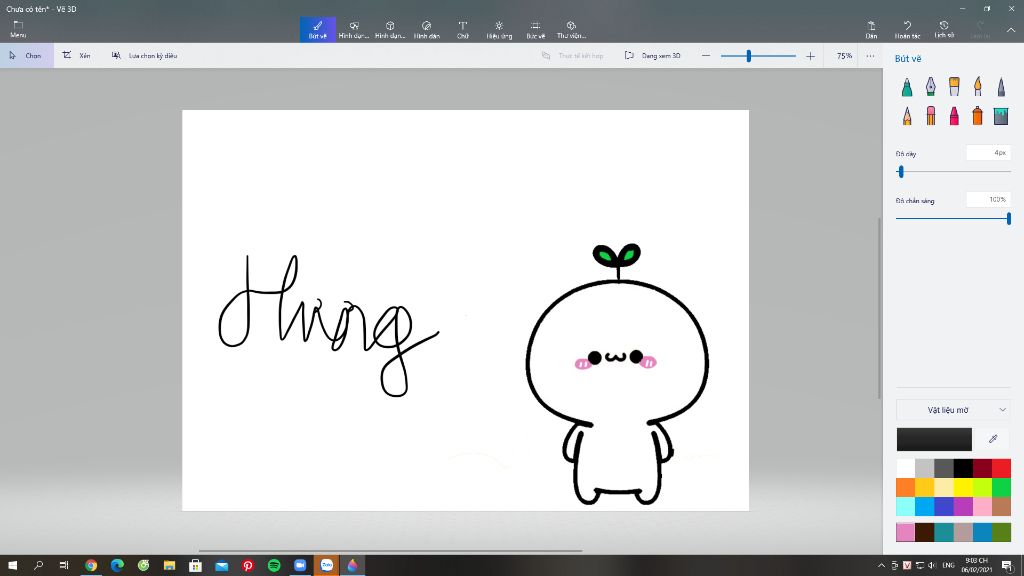This screenshot has width=1024, height=576.
Task: Open Google Chrome from taskbar
Action: click(x=91, y=565)
